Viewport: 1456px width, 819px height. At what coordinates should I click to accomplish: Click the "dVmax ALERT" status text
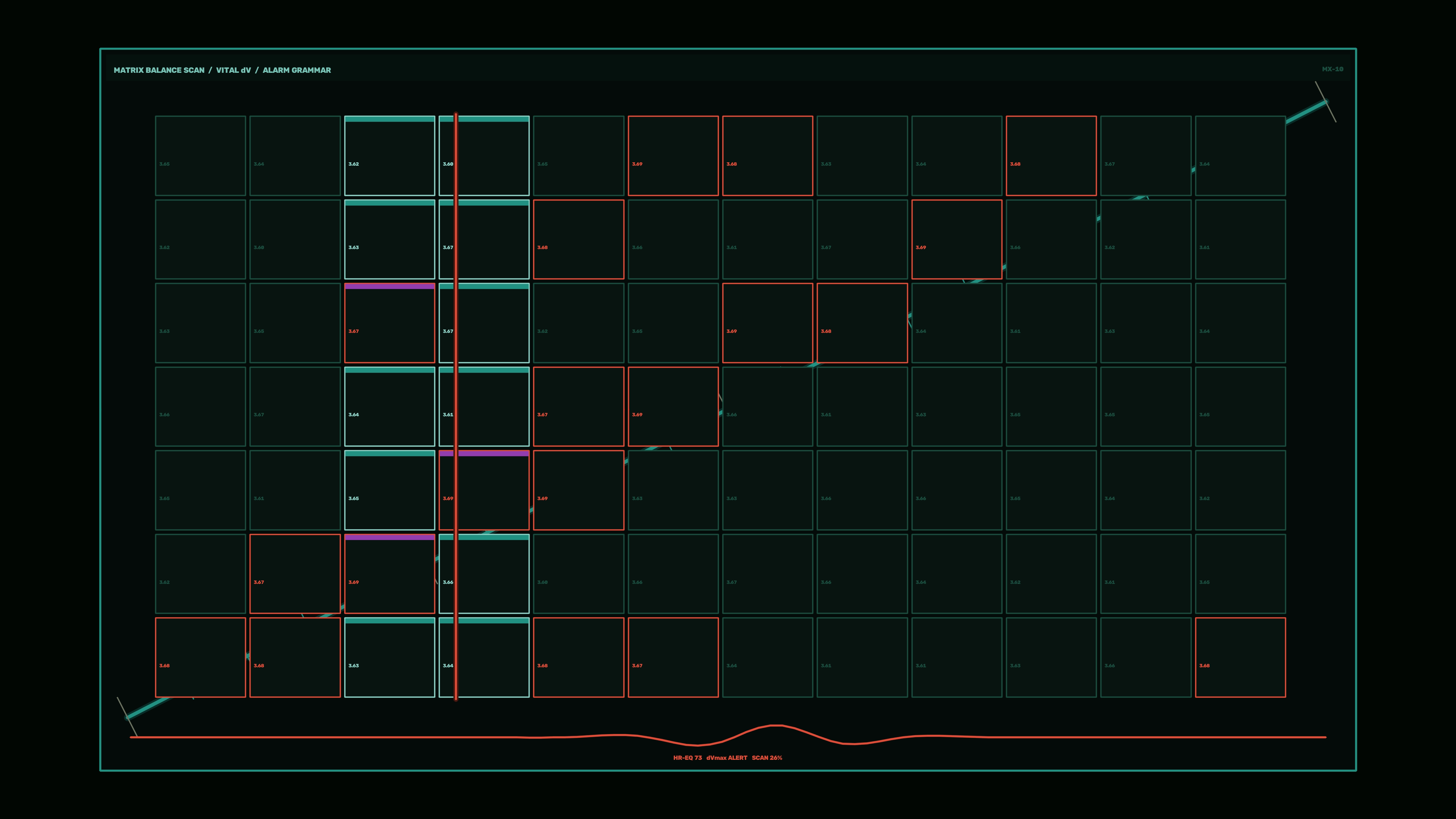[727, 758]
